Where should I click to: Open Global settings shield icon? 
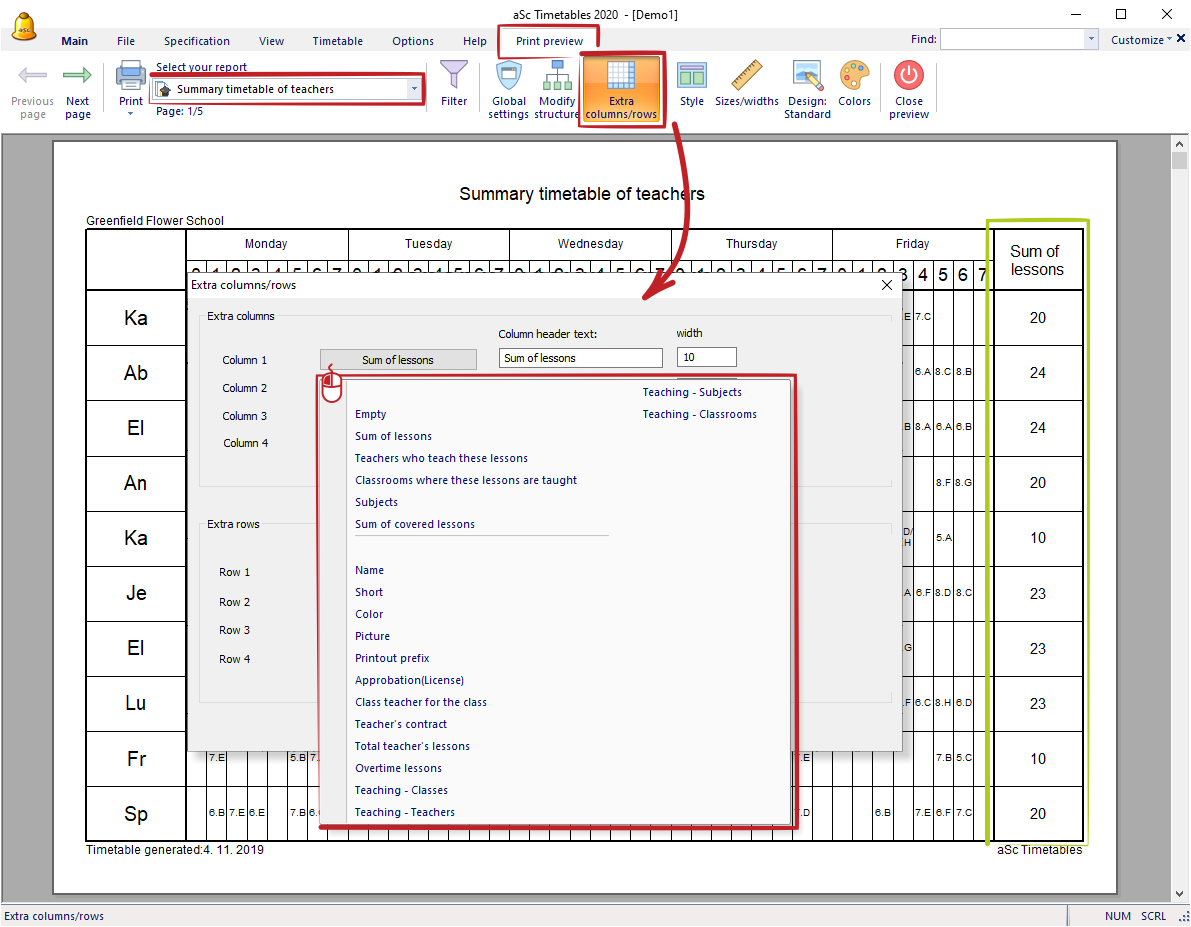[509, 77]
